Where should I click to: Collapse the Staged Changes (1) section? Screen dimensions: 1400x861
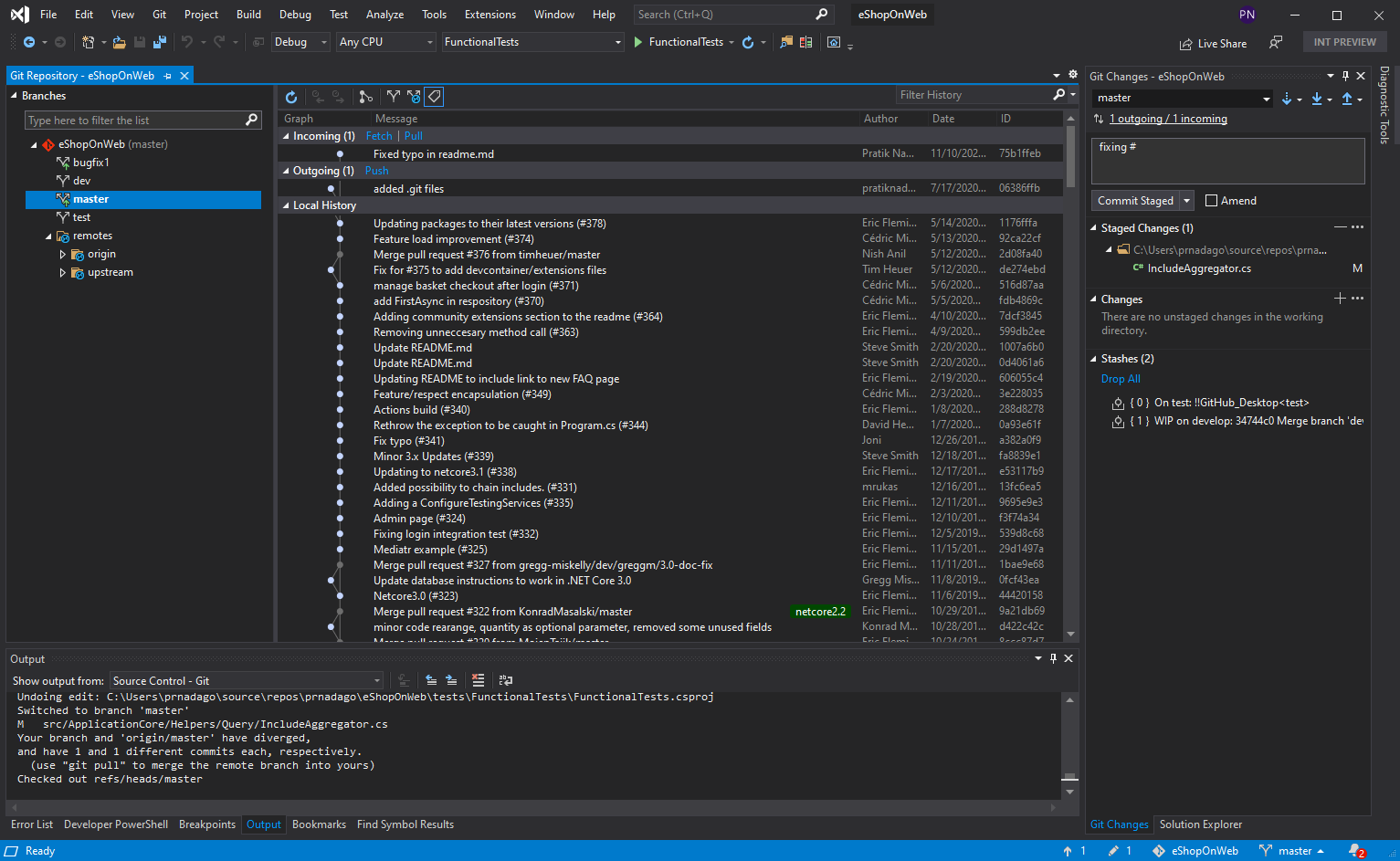(x=1094, y=228)
